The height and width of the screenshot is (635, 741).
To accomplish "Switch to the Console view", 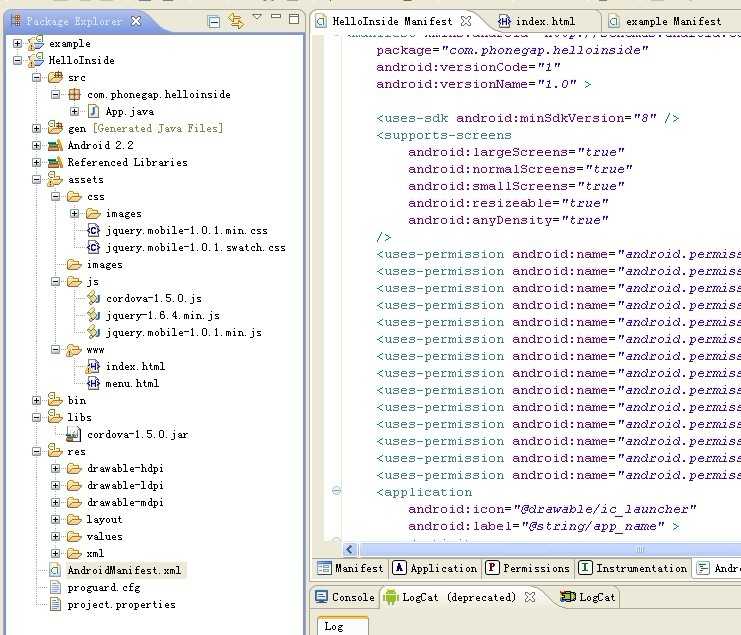I will click(x=345, y=598).
